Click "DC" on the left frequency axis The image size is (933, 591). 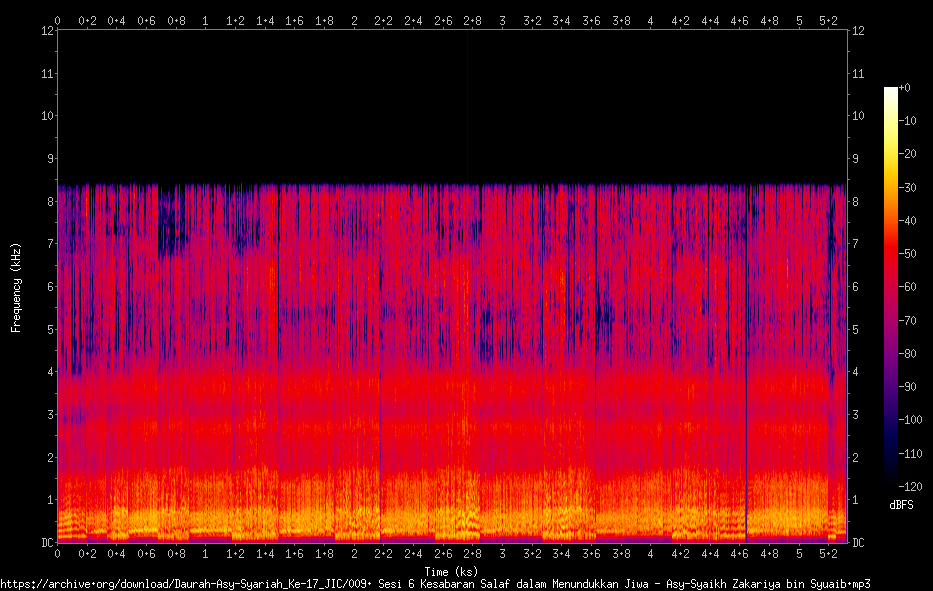pos(47,542)
